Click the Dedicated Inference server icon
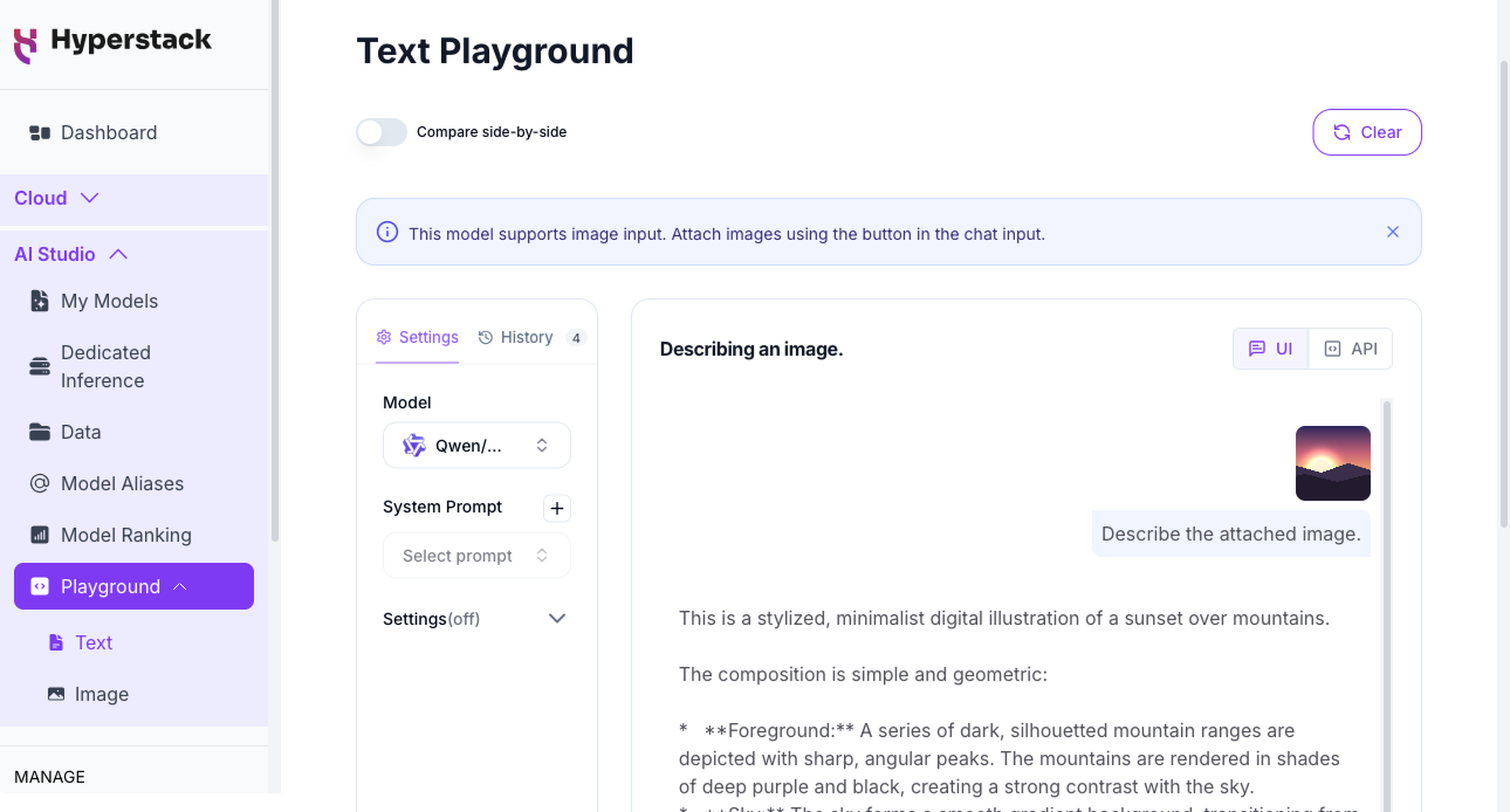 [39, 366]
